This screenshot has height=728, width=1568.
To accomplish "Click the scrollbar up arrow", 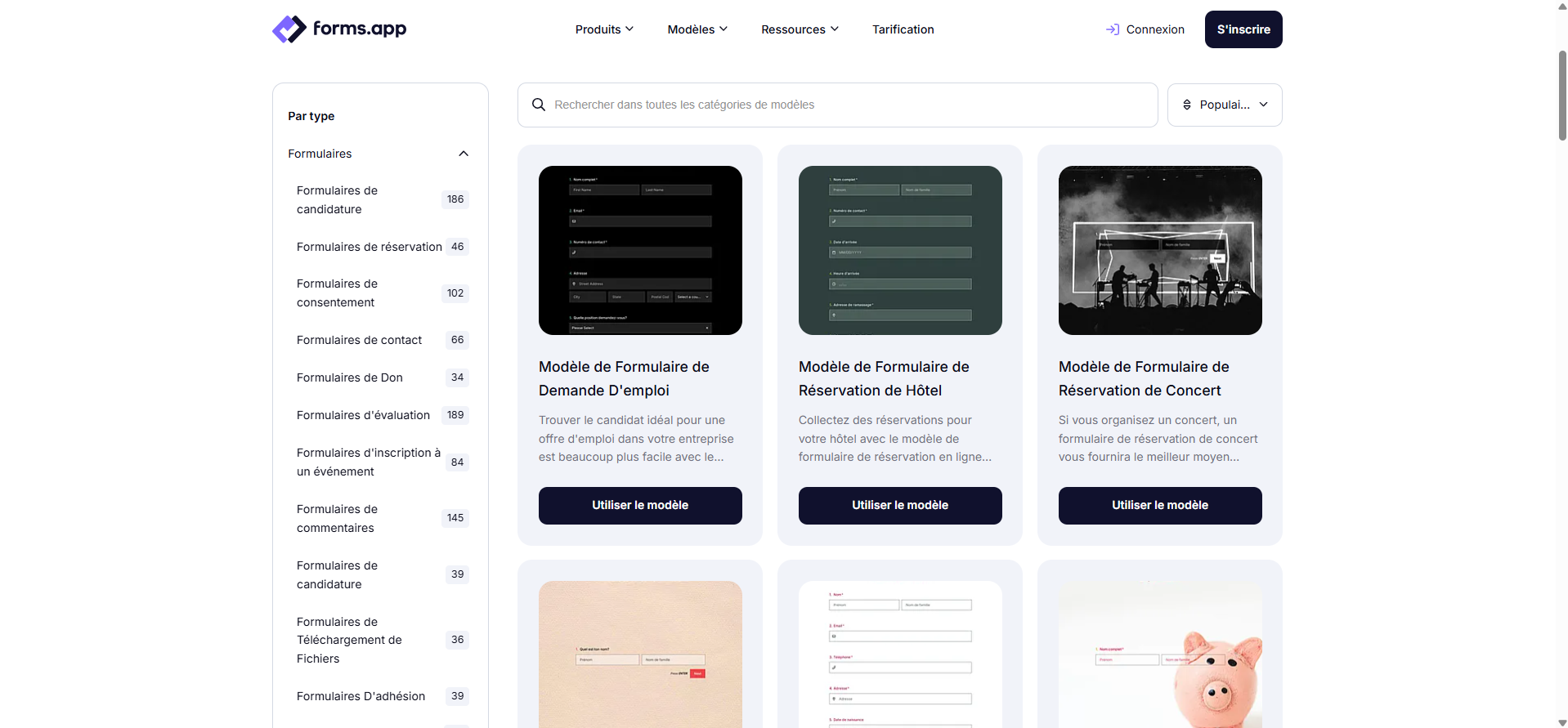I will coord(1562,6).
